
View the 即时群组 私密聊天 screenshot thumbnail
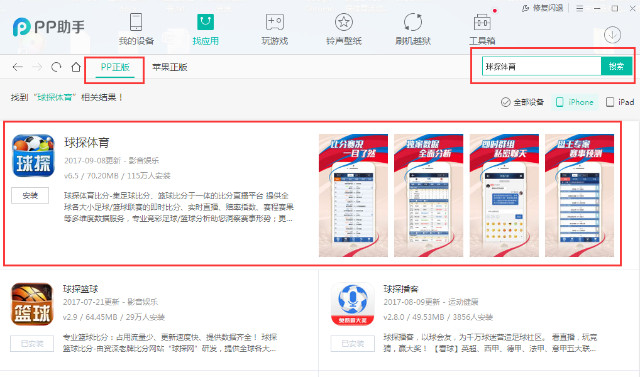[504, 195]
